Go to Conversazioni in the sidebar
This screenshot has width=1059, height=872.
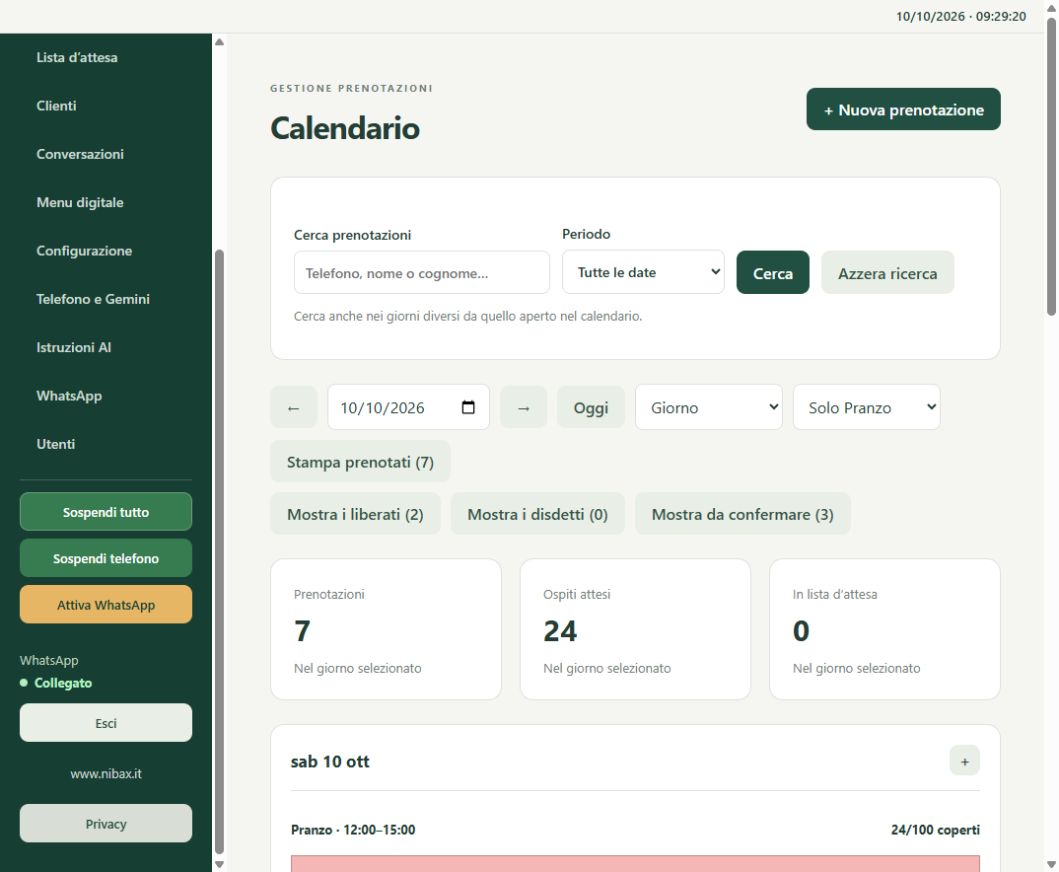pos(80,154)
